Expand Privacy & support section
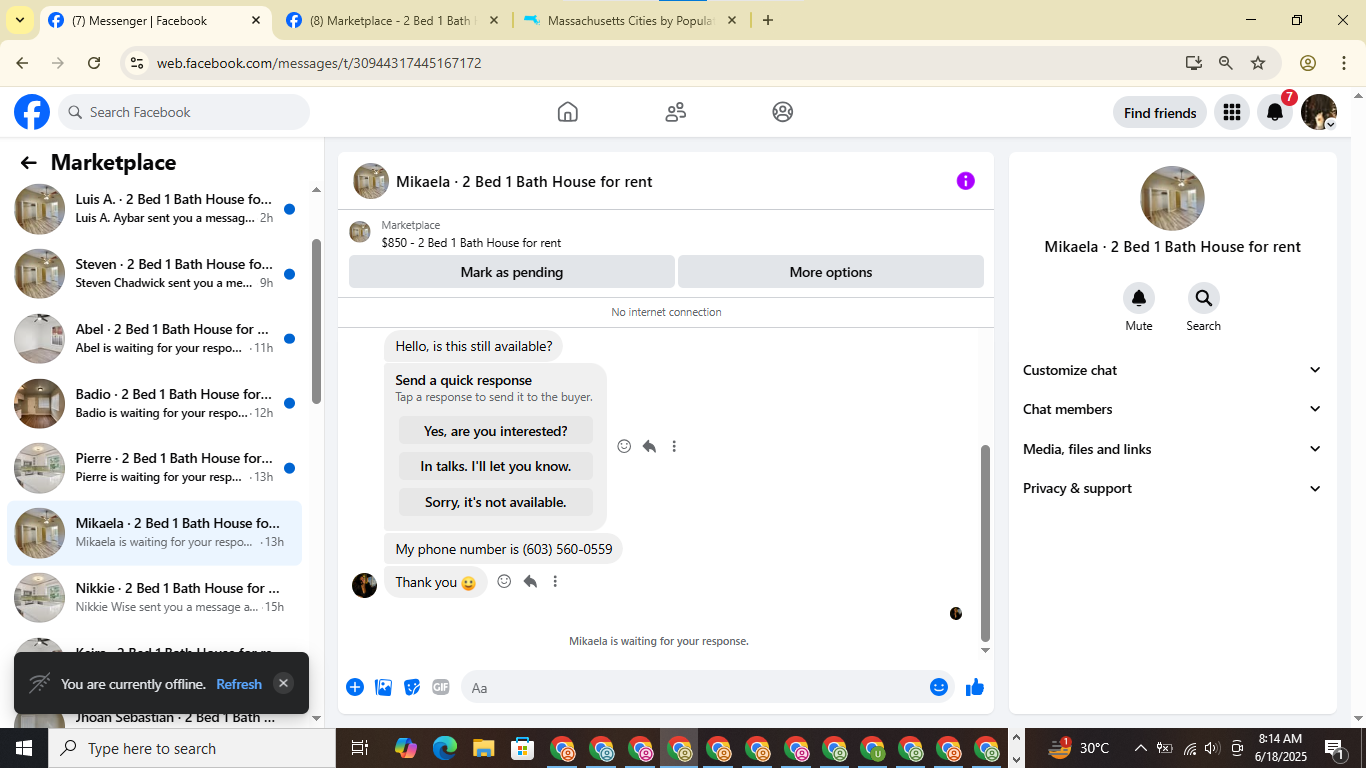 [1172, 488]
